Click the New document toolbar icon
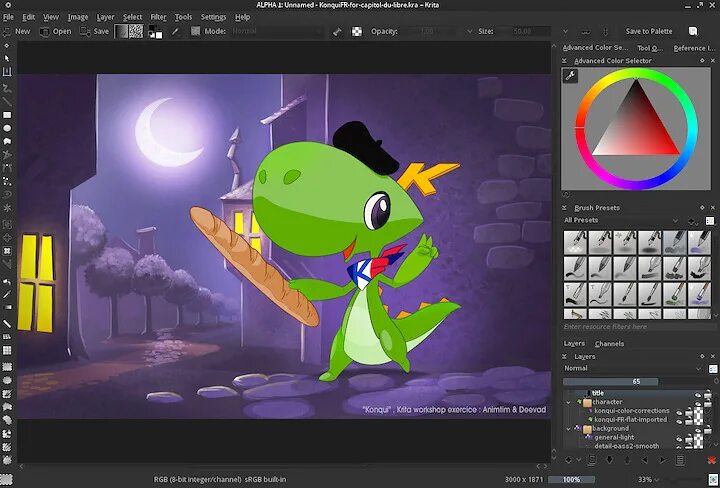Viewport: 720px width, 488px height. [x=16, y=31]
